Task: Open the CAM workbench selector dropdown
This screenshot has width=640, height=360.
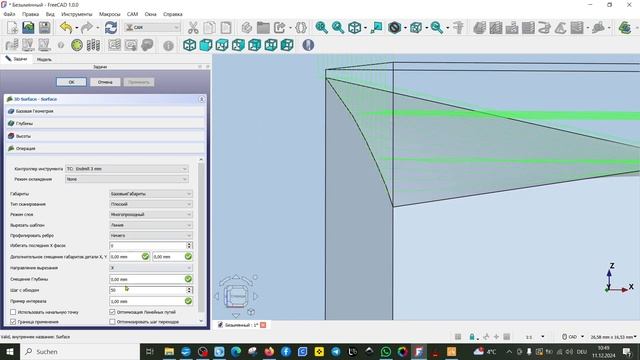Action: [x=152, y=27]
